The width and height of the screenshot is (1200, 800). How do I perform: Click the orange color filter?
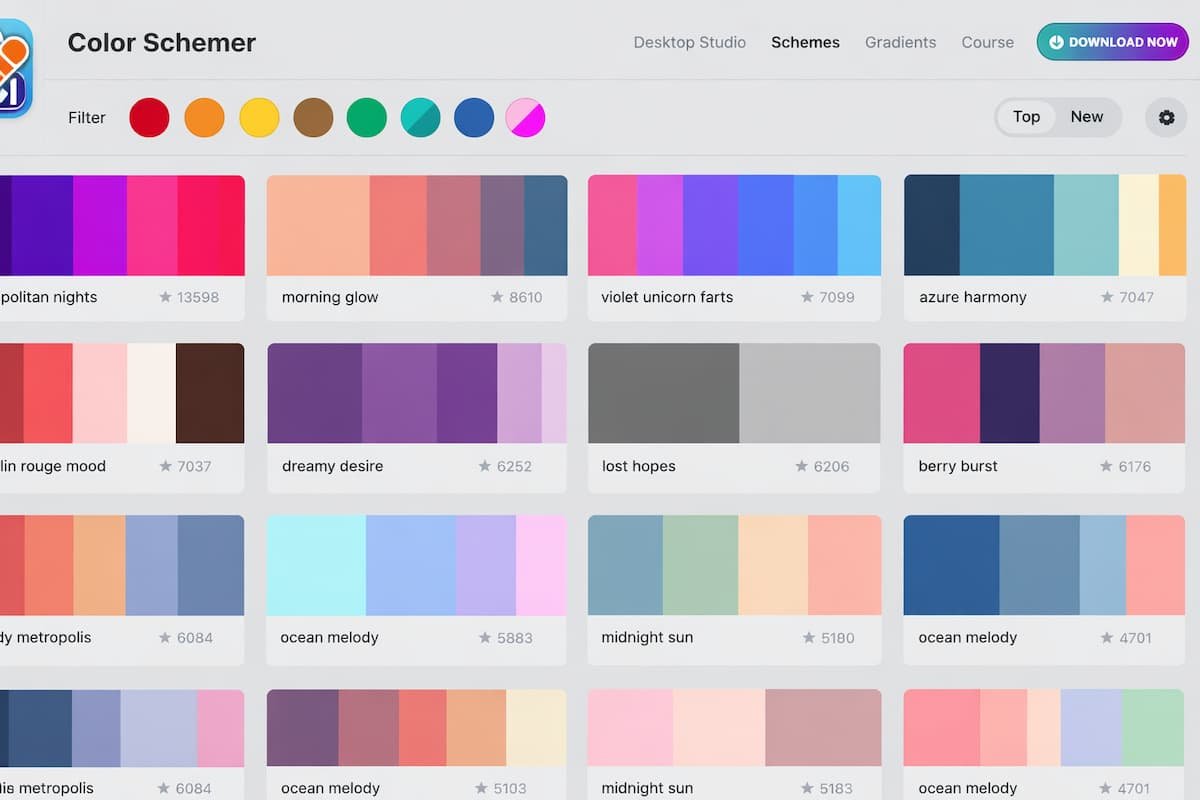(204, 117)
